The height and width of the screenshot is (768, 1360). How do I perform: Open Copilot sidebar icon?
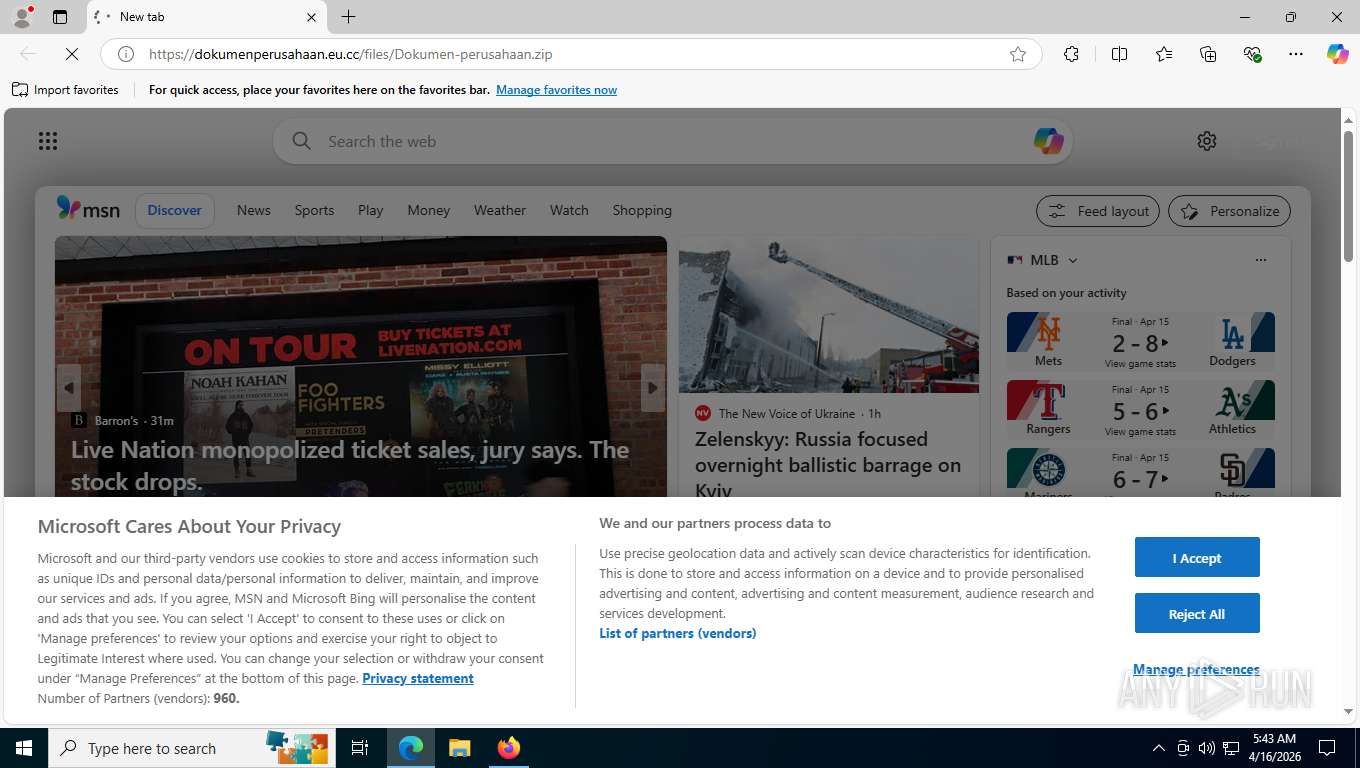(x=1337, y=54)
